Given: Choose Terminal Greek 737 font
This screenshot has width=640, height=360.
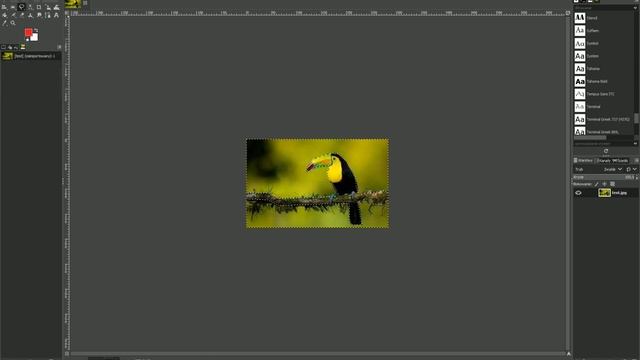Looking at the screenshot, I should pos(604,119).
